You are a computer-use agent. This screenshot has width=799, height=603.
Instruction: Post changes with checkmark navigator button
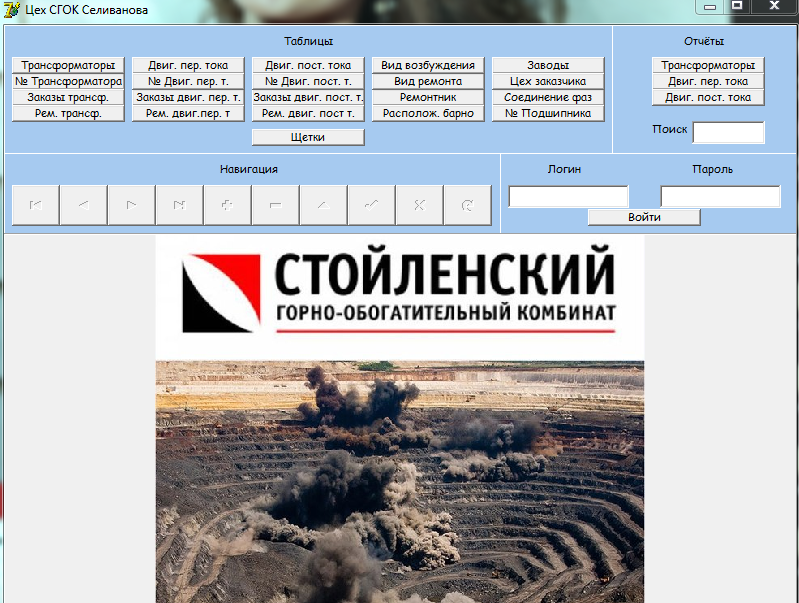371,205
